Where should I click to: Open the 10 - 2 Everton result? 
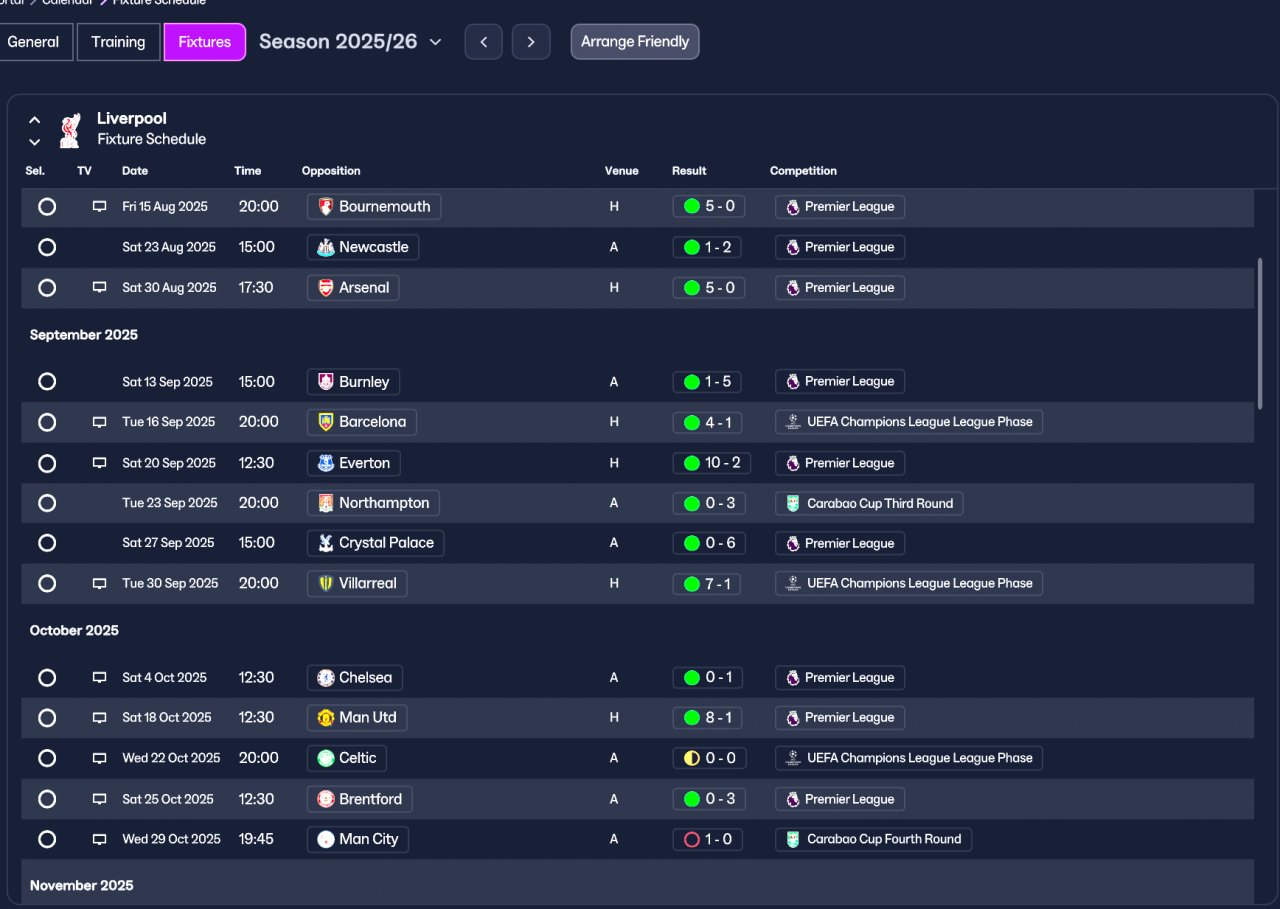pyautogui.click(x=712, y=463)
